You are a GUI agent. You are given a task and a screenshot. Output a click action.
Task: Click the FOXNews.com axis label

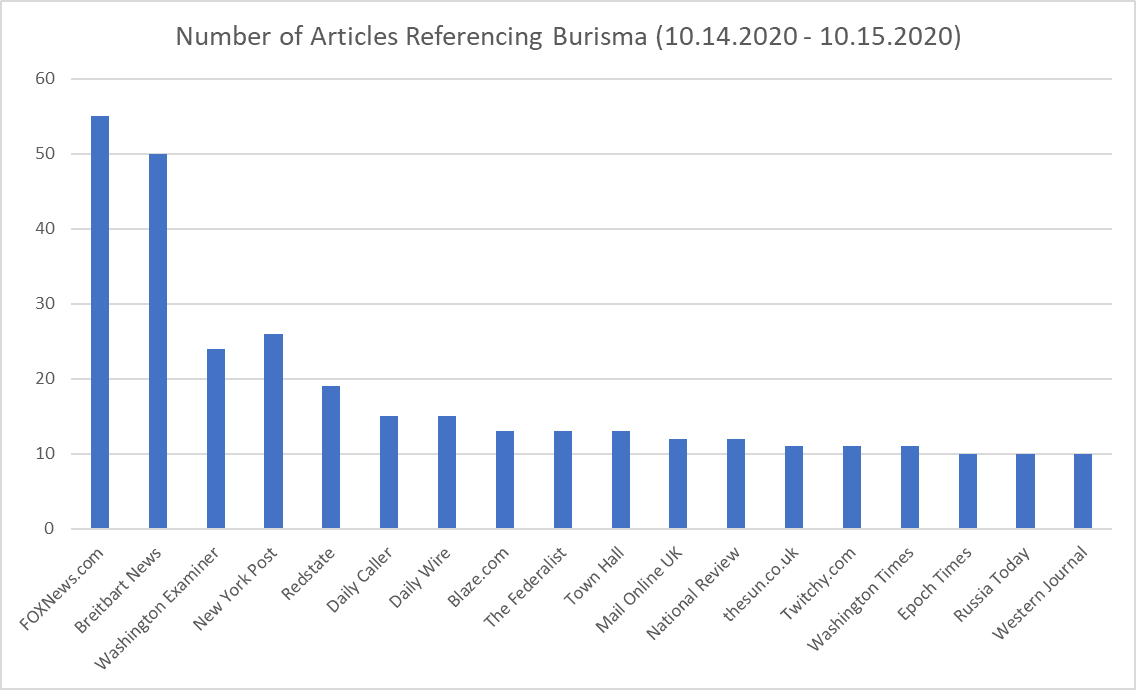pyautogui.click(x=62, y=589)
